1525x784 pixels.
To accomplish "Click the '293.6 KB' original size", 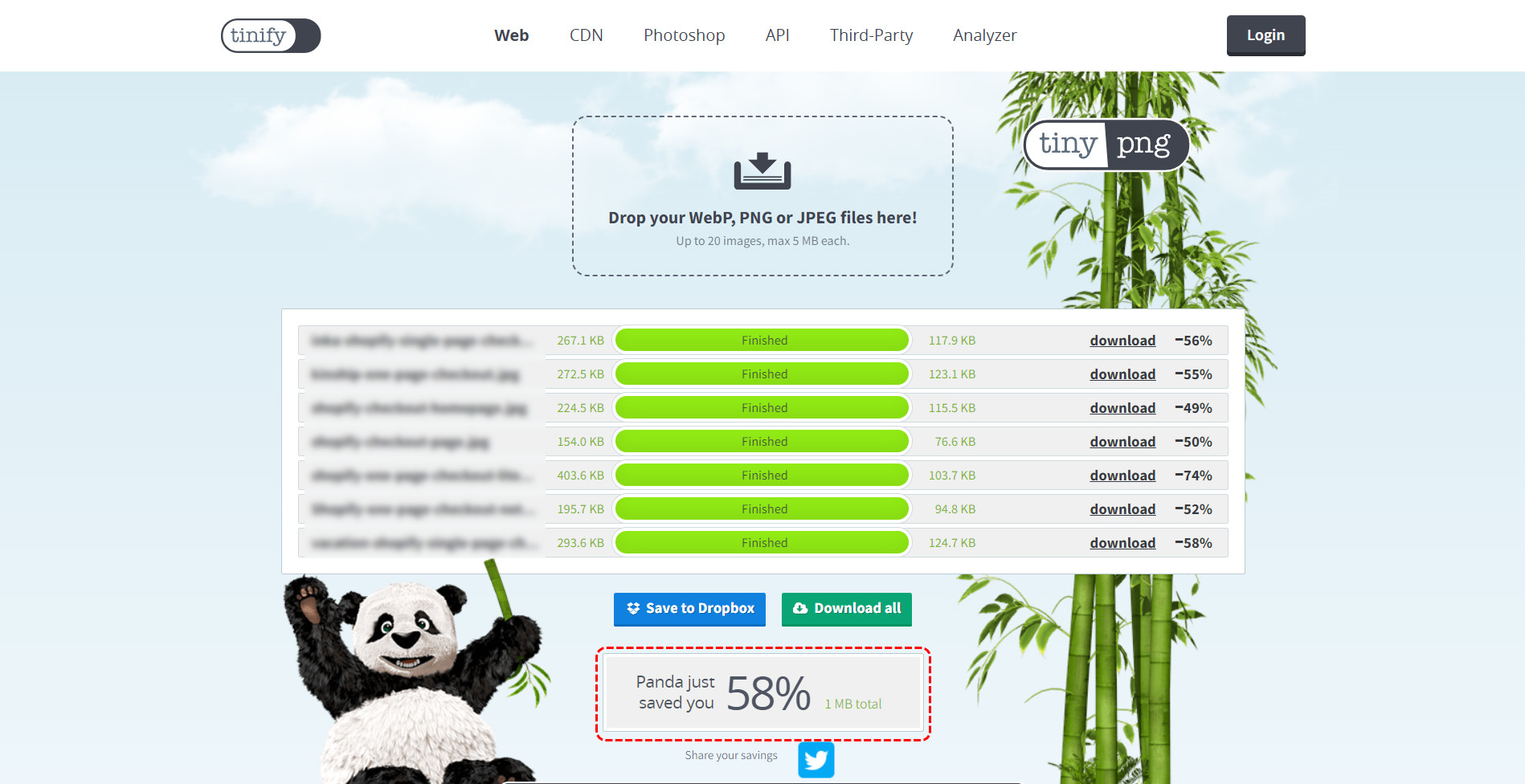I will pyautogui.click(x=580, y=543).
